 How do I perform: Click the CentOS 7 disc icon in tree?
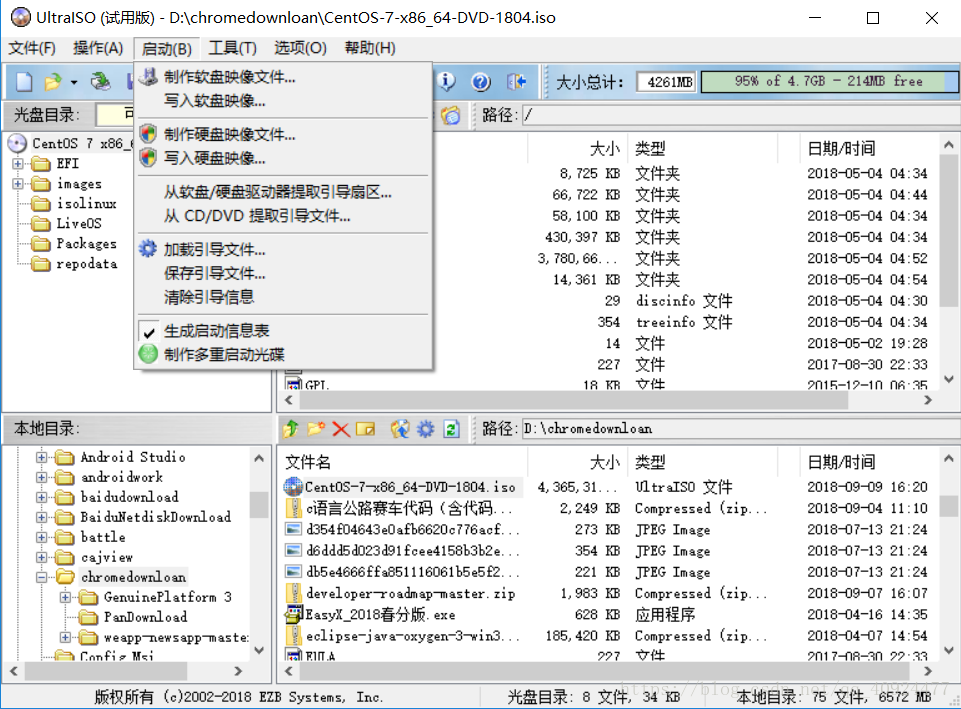click(17, 143)
